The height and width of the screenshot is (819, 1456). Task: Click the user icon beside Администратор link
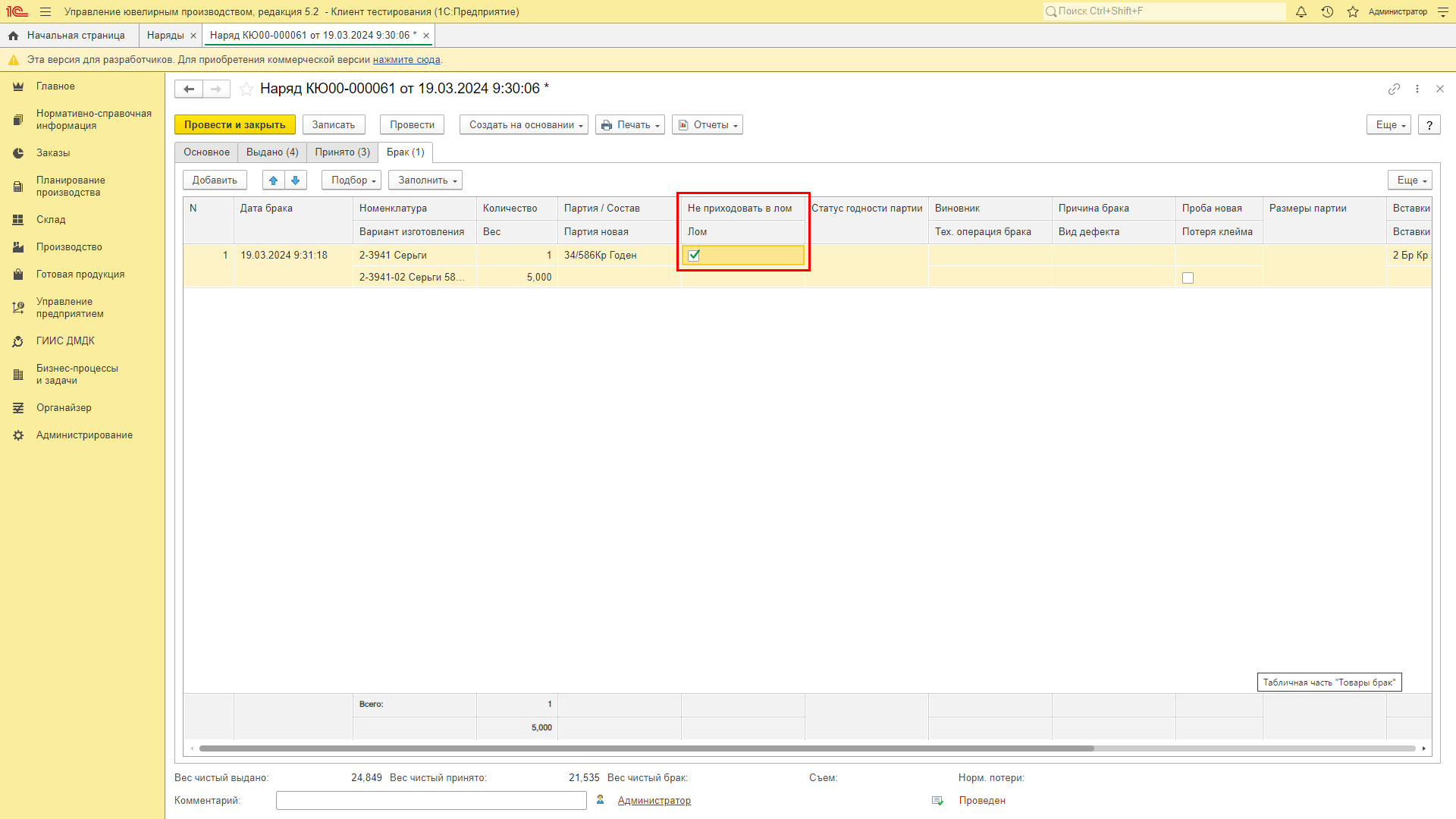(x=601, y=800)
